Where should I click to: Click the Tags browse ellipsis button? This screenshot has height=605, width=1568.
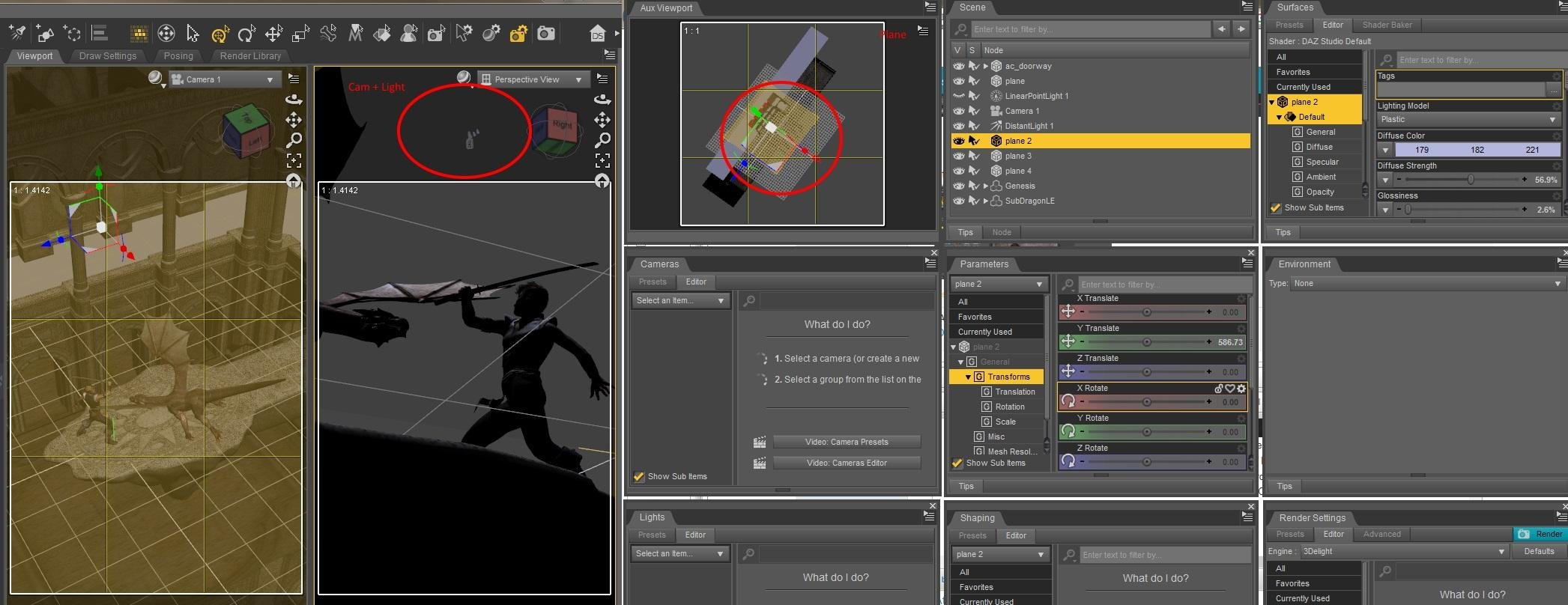click(x=1555, y=91)
